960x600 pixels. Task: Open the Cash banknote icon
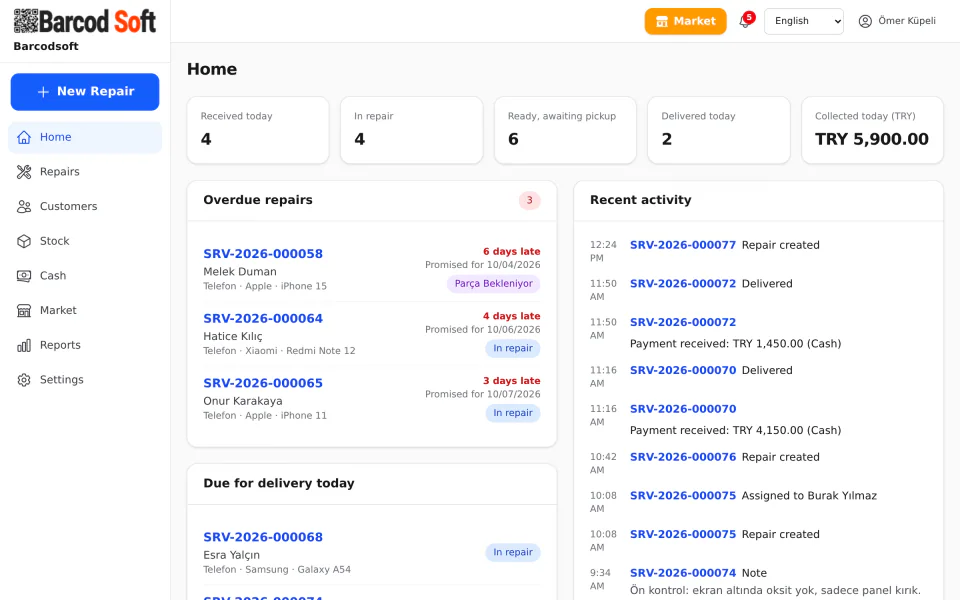tap(24, 276)
